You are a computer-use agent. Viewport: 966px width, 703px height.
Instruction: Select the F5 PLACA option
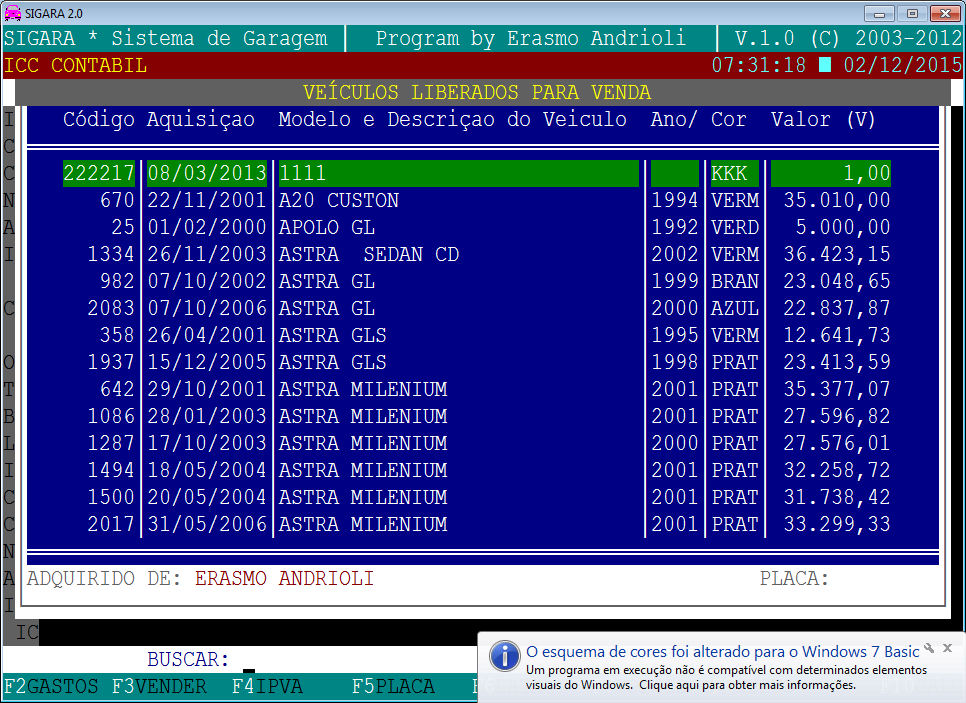(x=393, y=687)
